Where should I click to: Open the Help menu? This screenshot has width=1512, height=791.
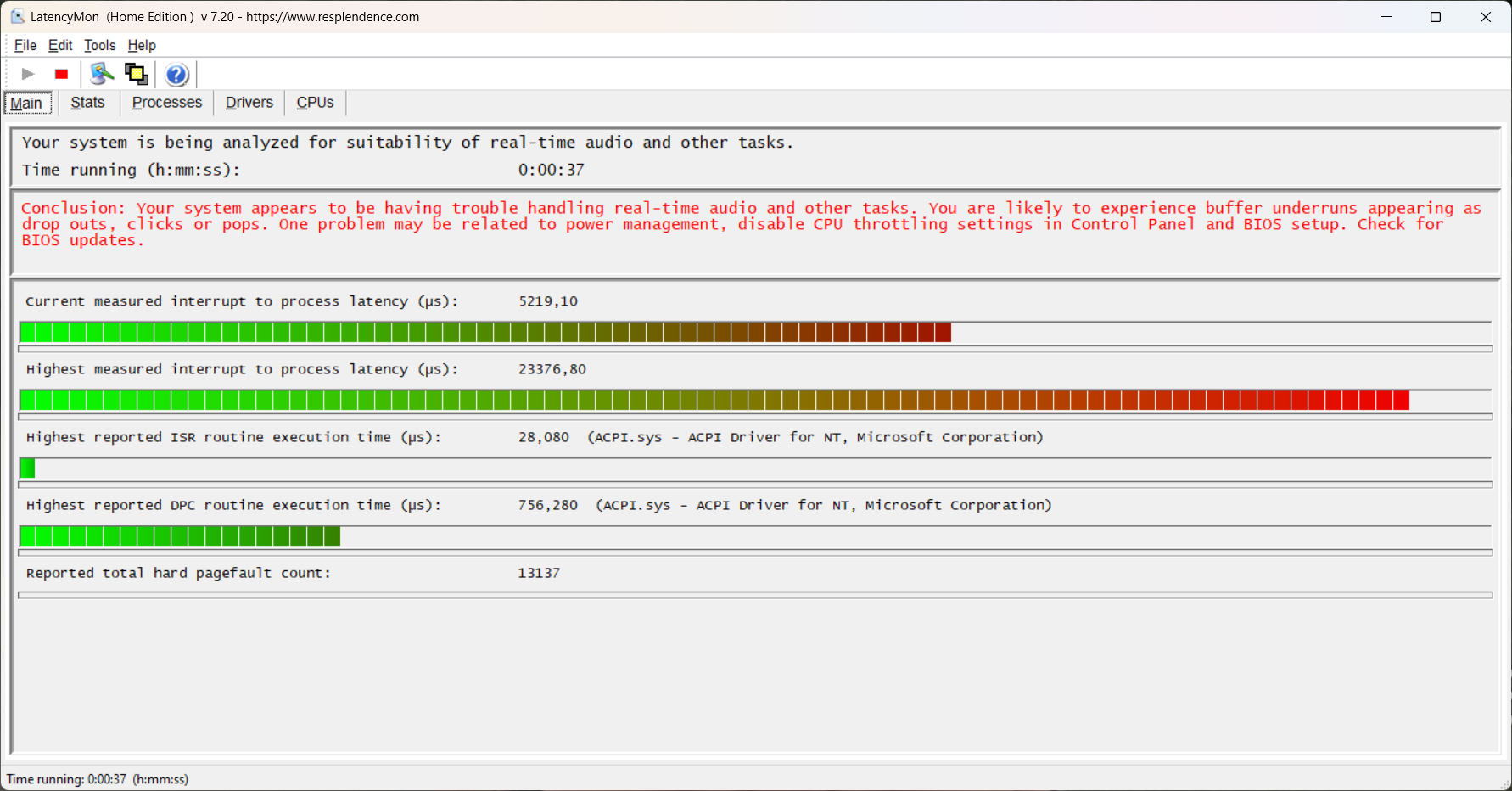[x=142, y=46]
